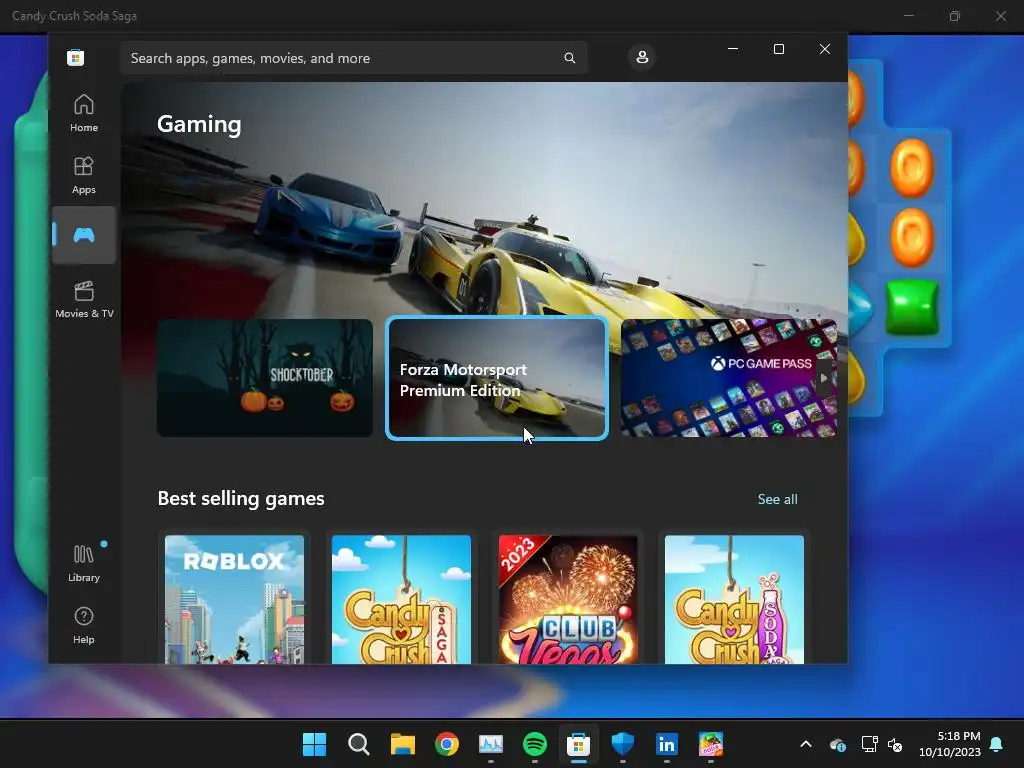The width and height of the screenshot is (1024, 768).
Task: Minimize the Microsoft Store window
Action: click(733, 49)
